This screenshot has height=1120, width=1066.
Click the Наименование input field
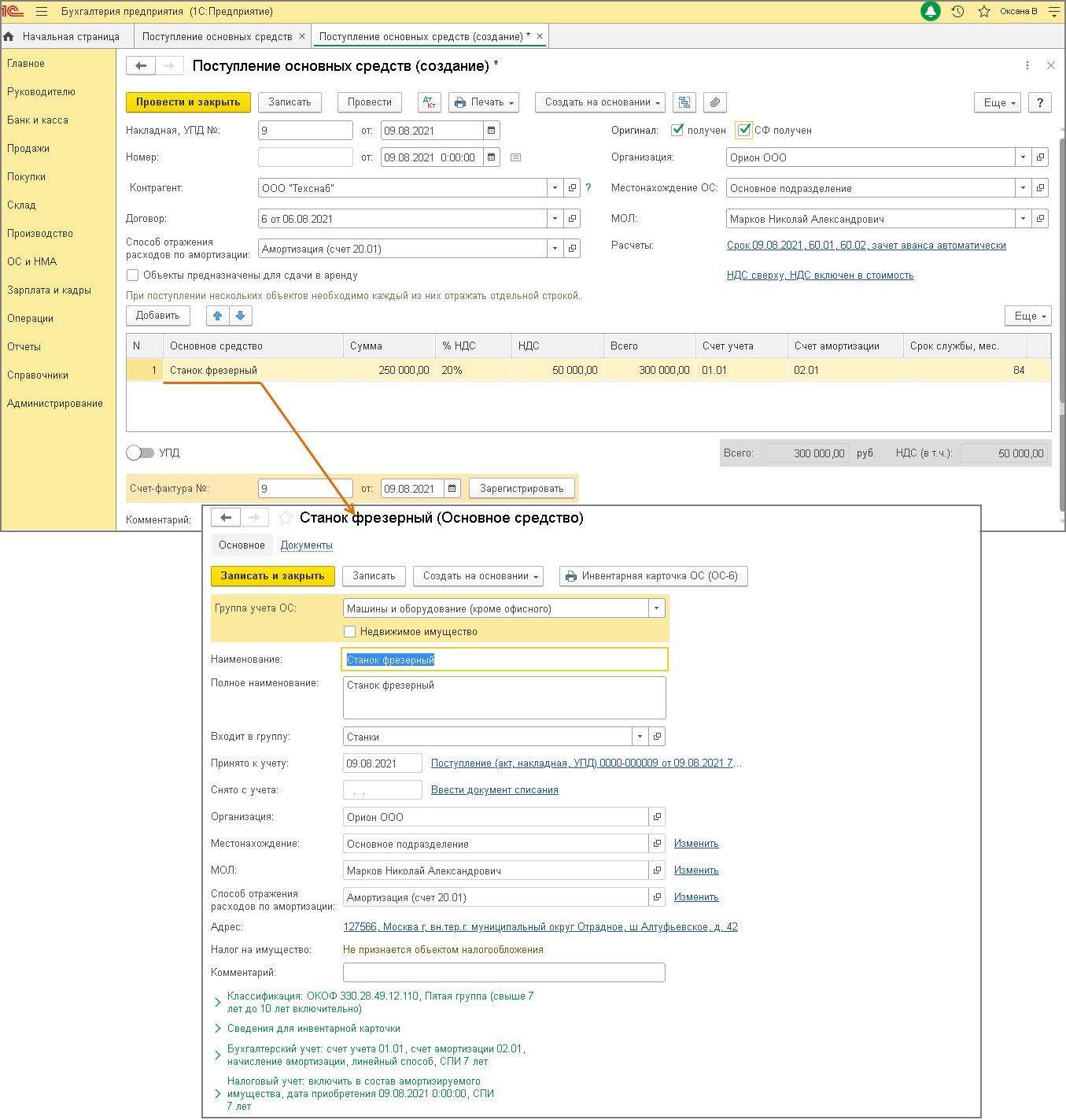tap(504, 660)
